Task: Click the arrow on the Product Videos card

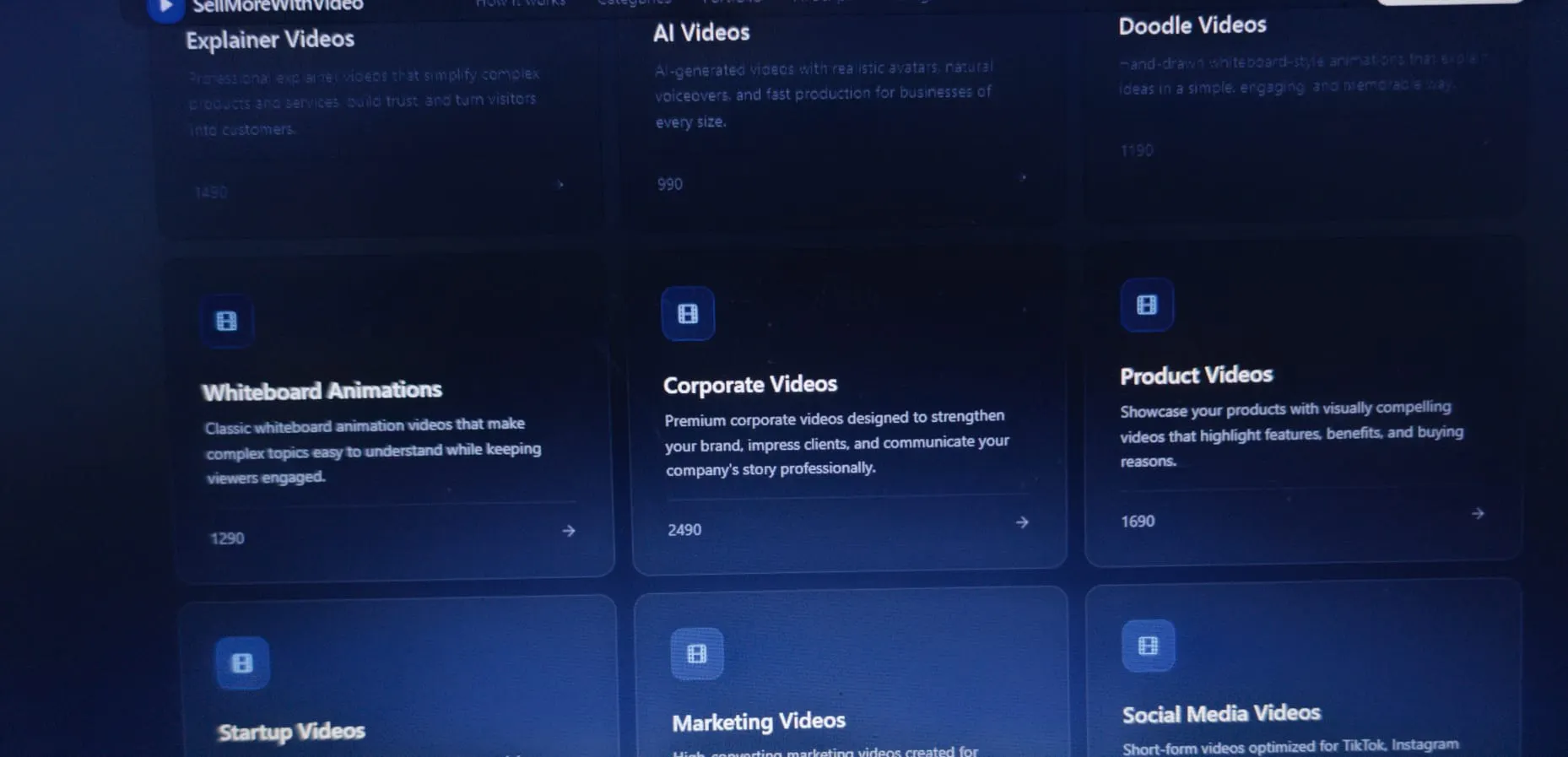Action: tap(1477, 513)
